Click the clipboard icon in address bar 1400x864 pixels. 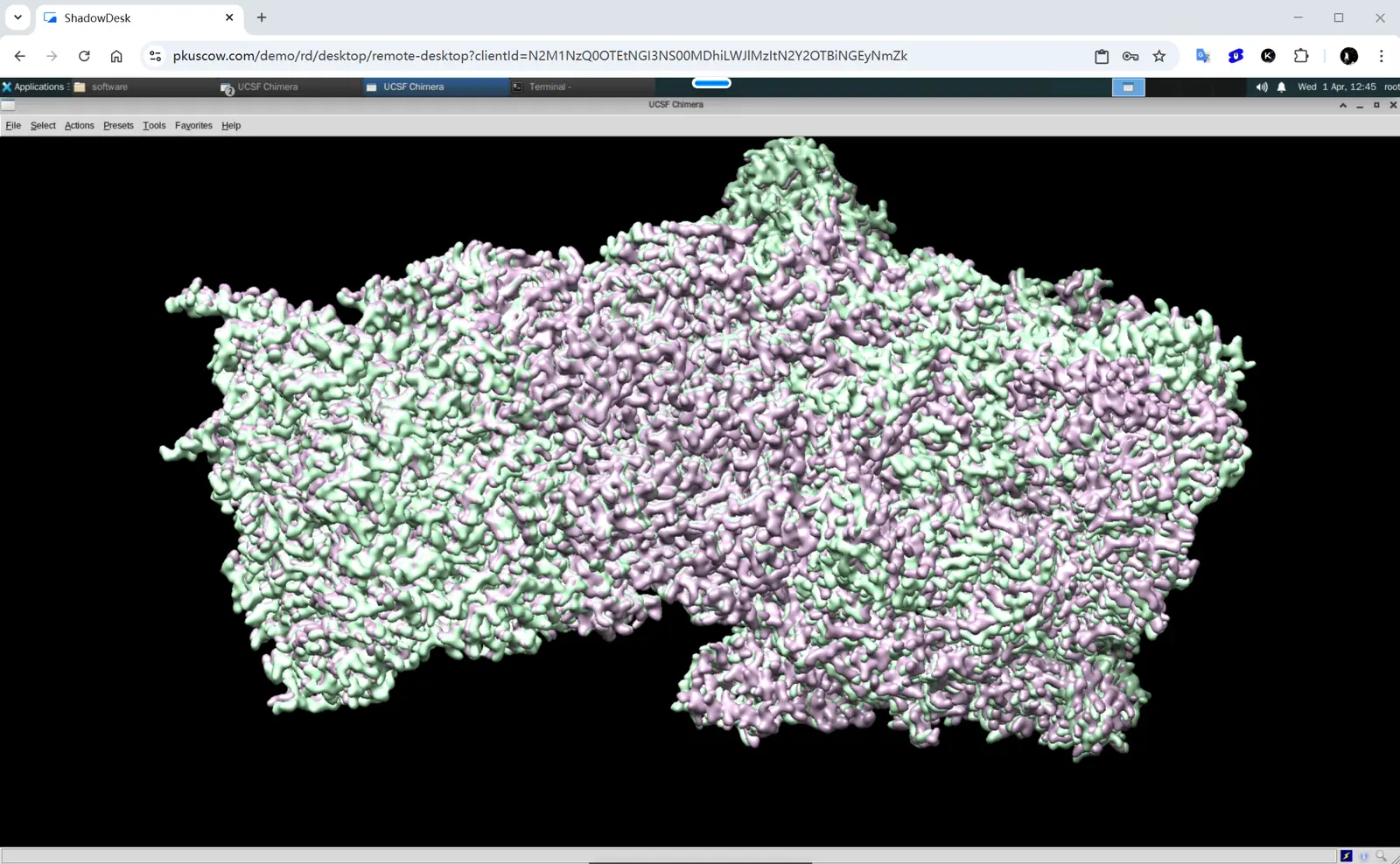[x=1102, y=56]
